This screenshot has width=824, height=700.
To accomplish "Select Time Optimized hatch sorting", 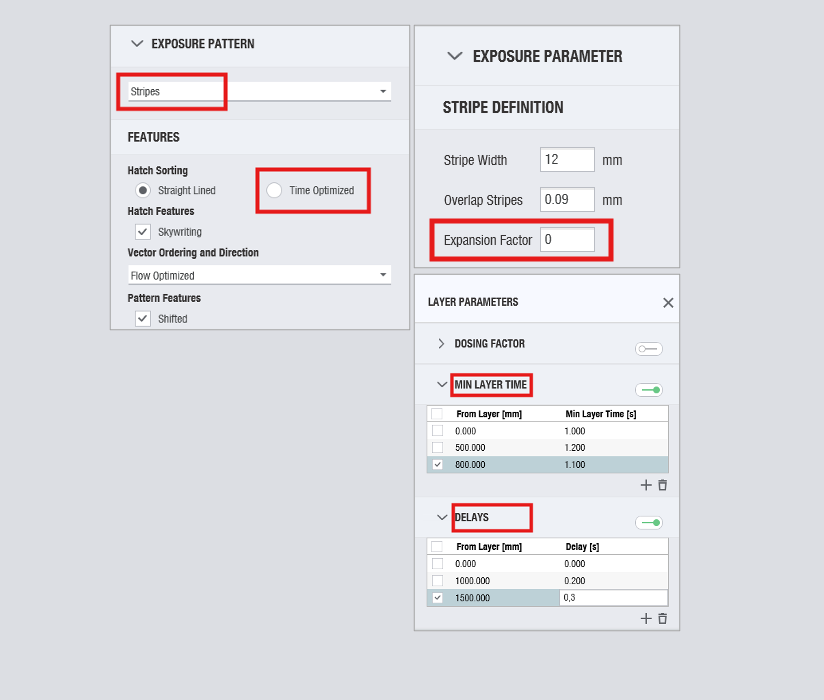I will (274, 190).
